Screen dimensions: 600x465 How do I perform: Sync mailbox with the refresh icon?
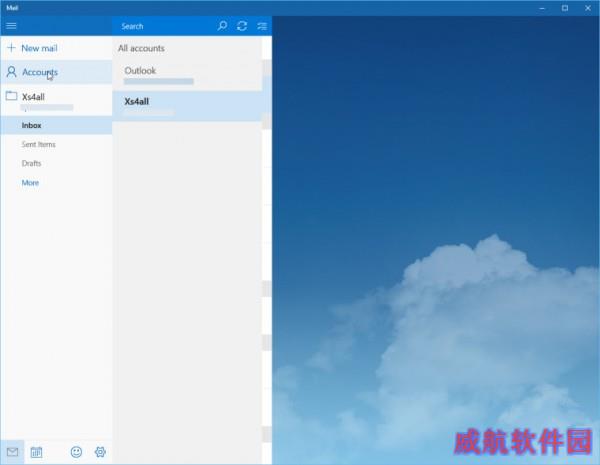tap(242, 26)
